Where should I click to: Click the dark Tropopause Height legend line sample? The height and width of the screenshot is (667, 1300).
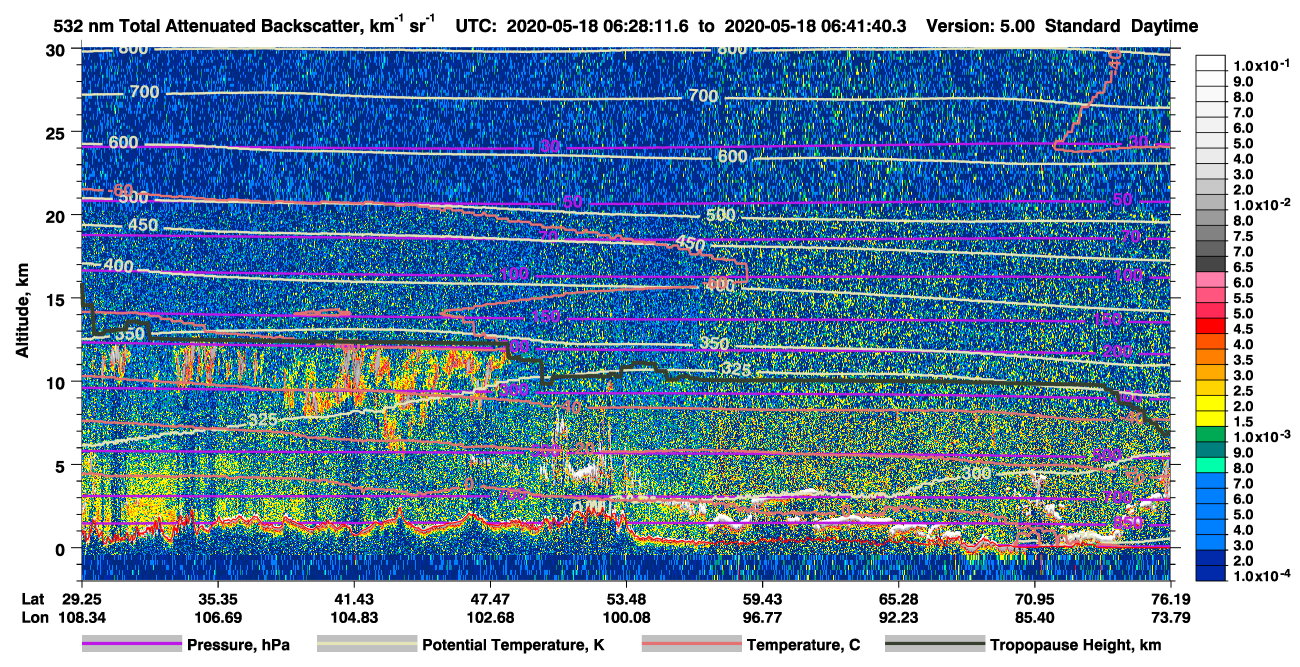(935, 645)
